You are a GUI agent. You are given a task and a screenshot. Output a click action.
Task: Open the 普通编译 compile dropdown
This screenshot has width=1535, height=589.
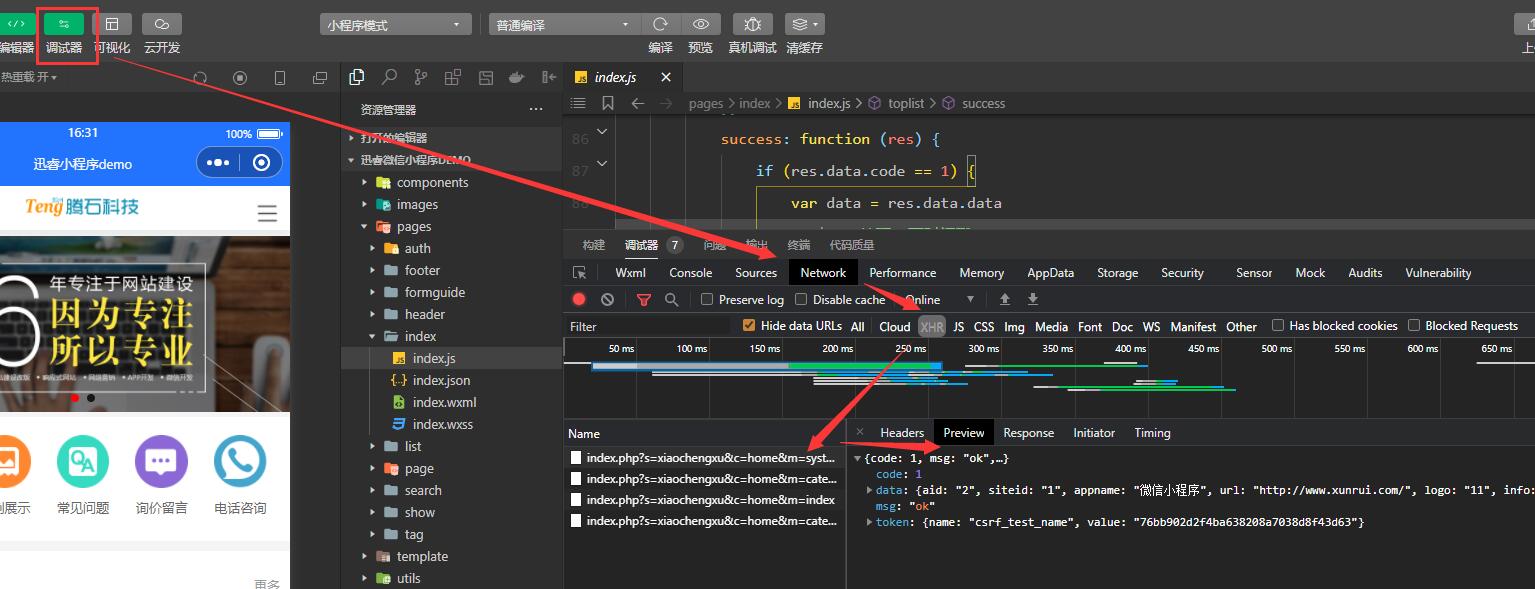[565, 24]
